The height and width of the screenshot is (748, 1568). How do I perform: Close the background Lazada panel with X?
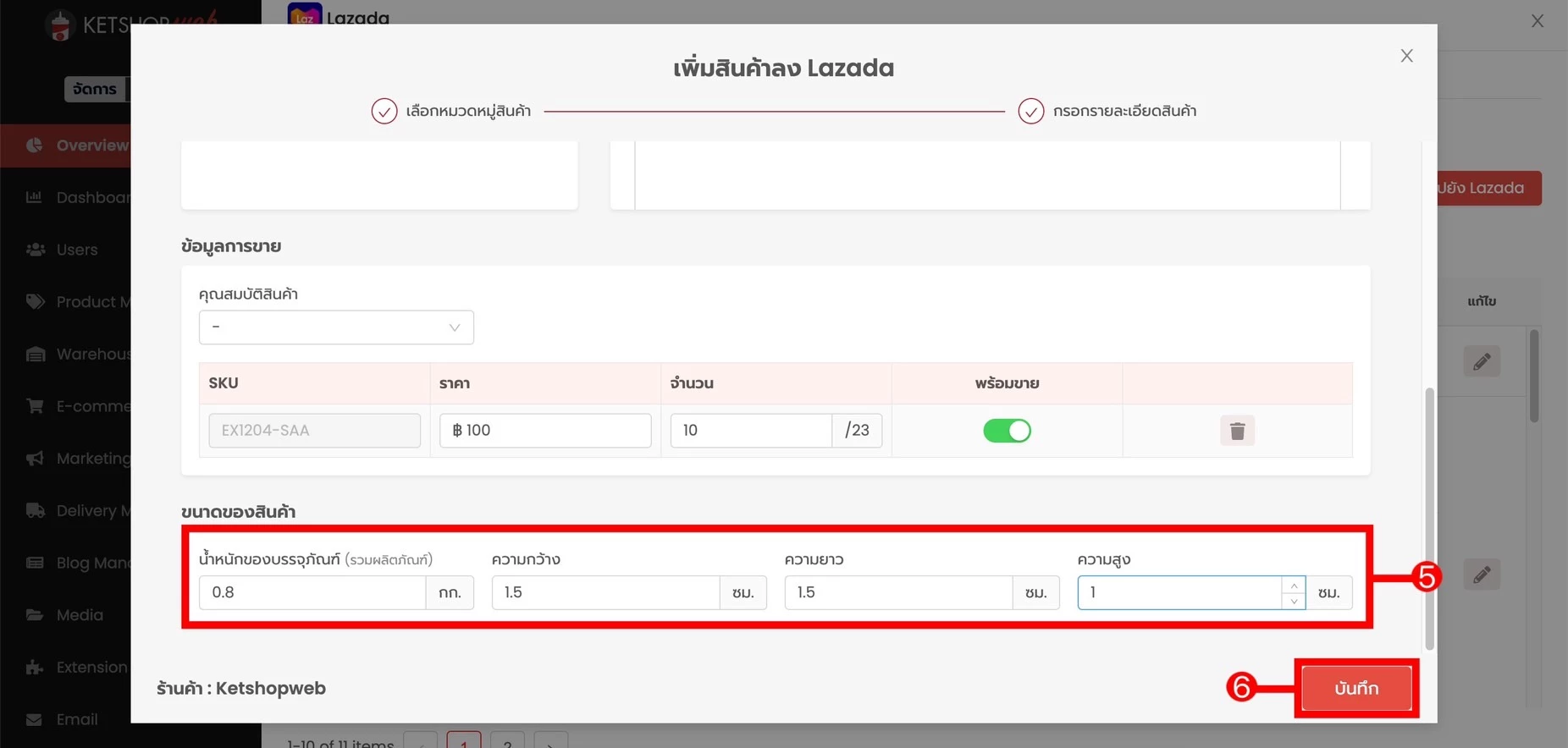(1538, 21)
